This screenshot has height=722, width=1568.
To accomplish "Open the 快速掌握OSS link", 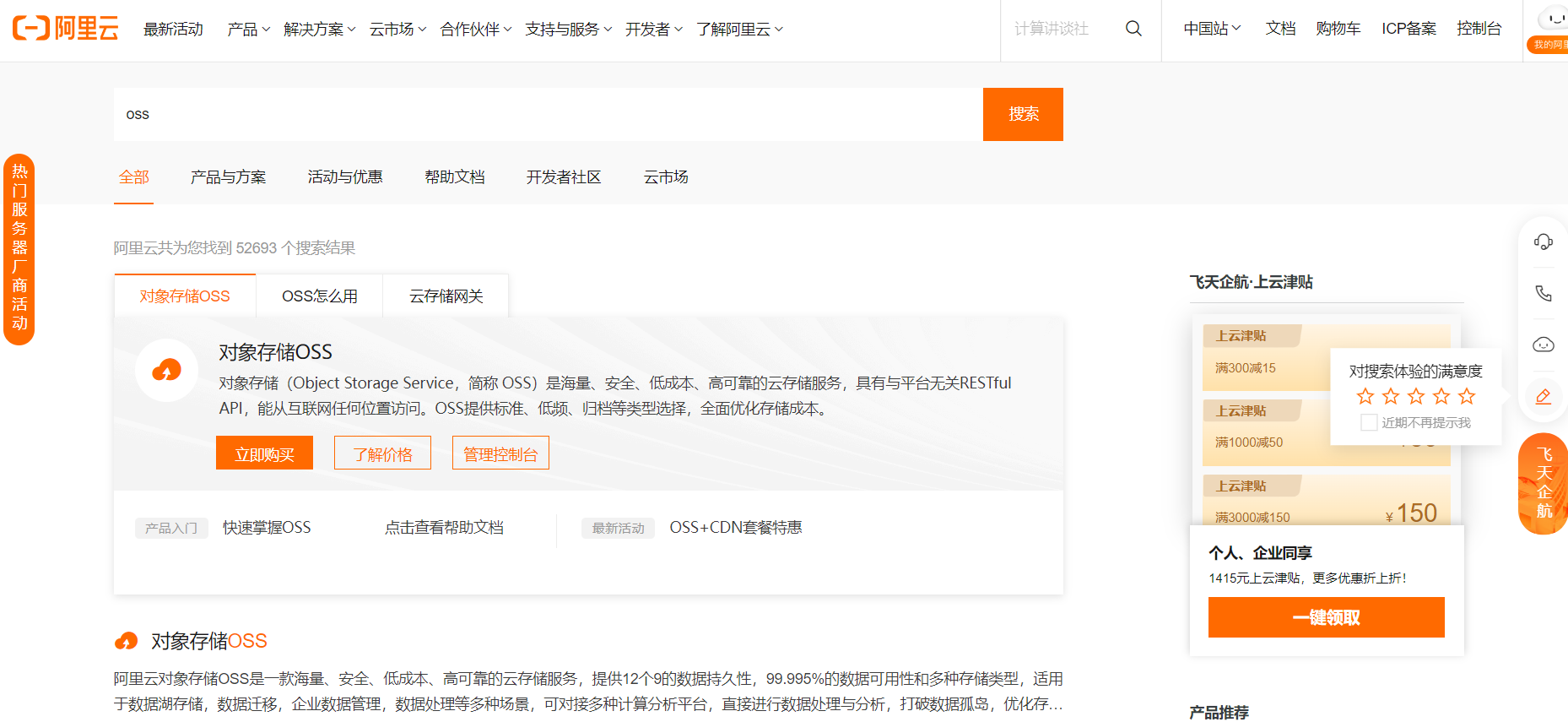I will click(267, 528).
